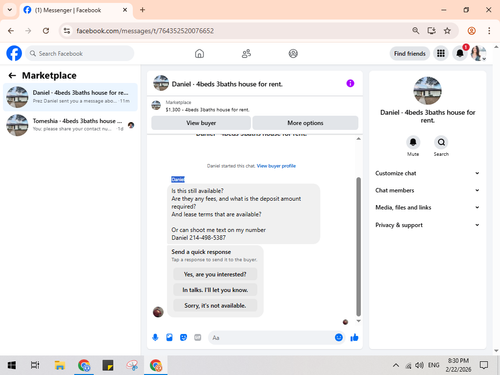Click the Find friends button
Viewport: 500px width, 375px height.
pyautogui.click(x=410, y=53)
